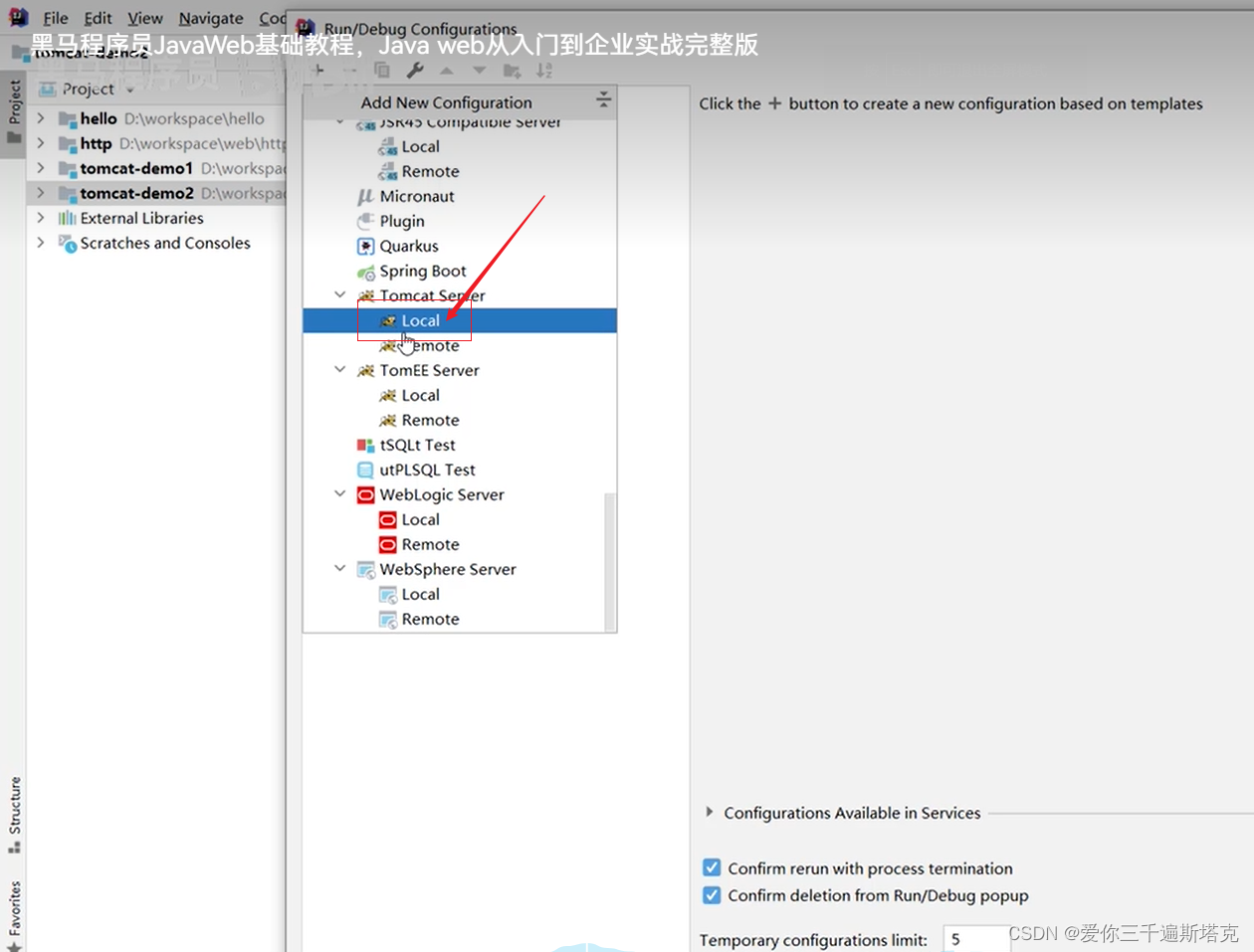Uncheck Confirm rerun with process termination
This screenshot has width=1254, height=952.
711,867
